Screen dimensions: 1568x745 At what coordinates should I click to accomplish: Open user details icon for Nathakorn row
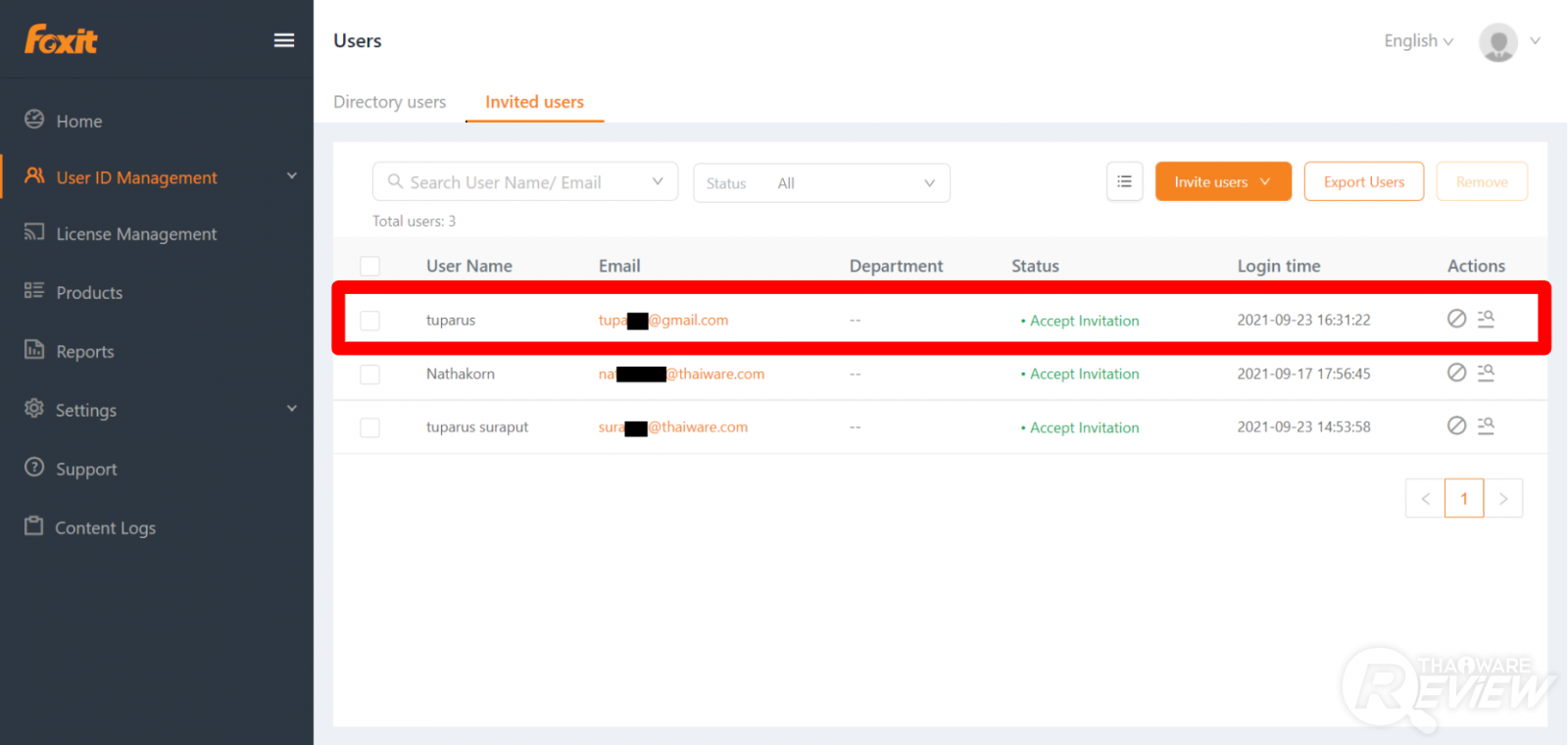click(x=1486, y=372)
